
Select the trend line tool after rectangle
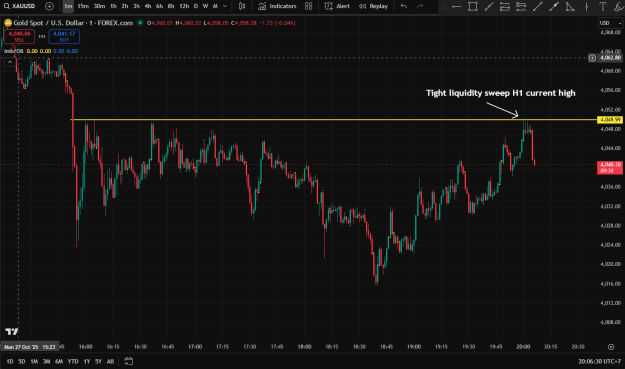click(x=489, y=6)
